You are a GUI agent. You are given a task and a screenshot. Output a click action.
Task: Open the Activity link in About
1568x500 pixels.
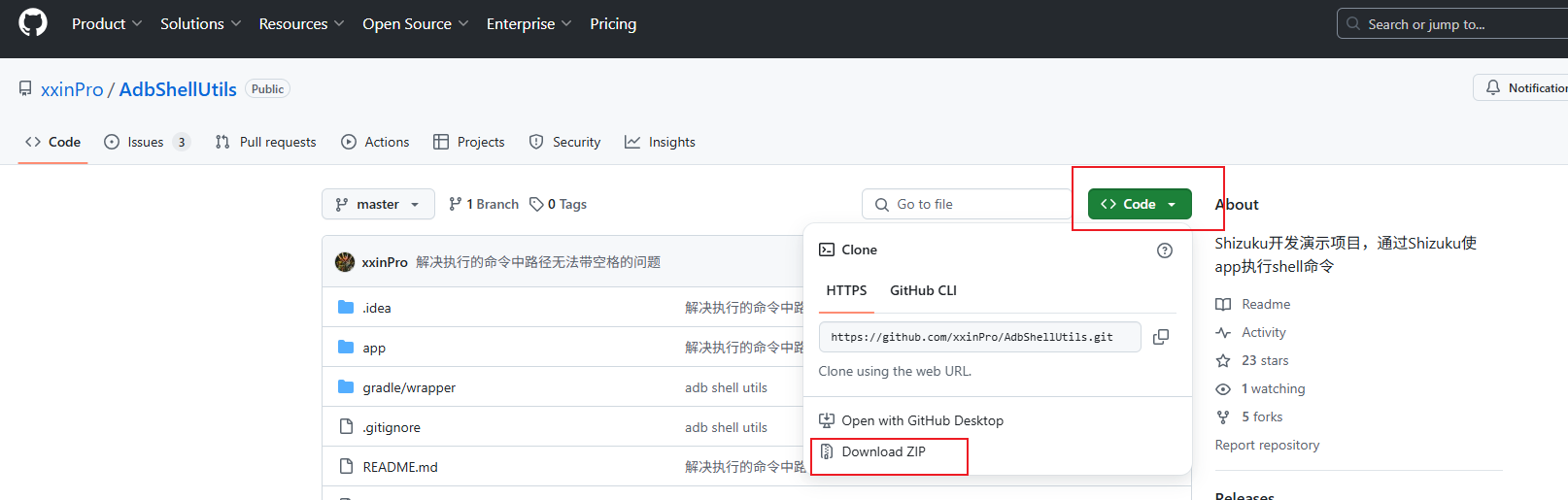click(x=1264, y=332)
